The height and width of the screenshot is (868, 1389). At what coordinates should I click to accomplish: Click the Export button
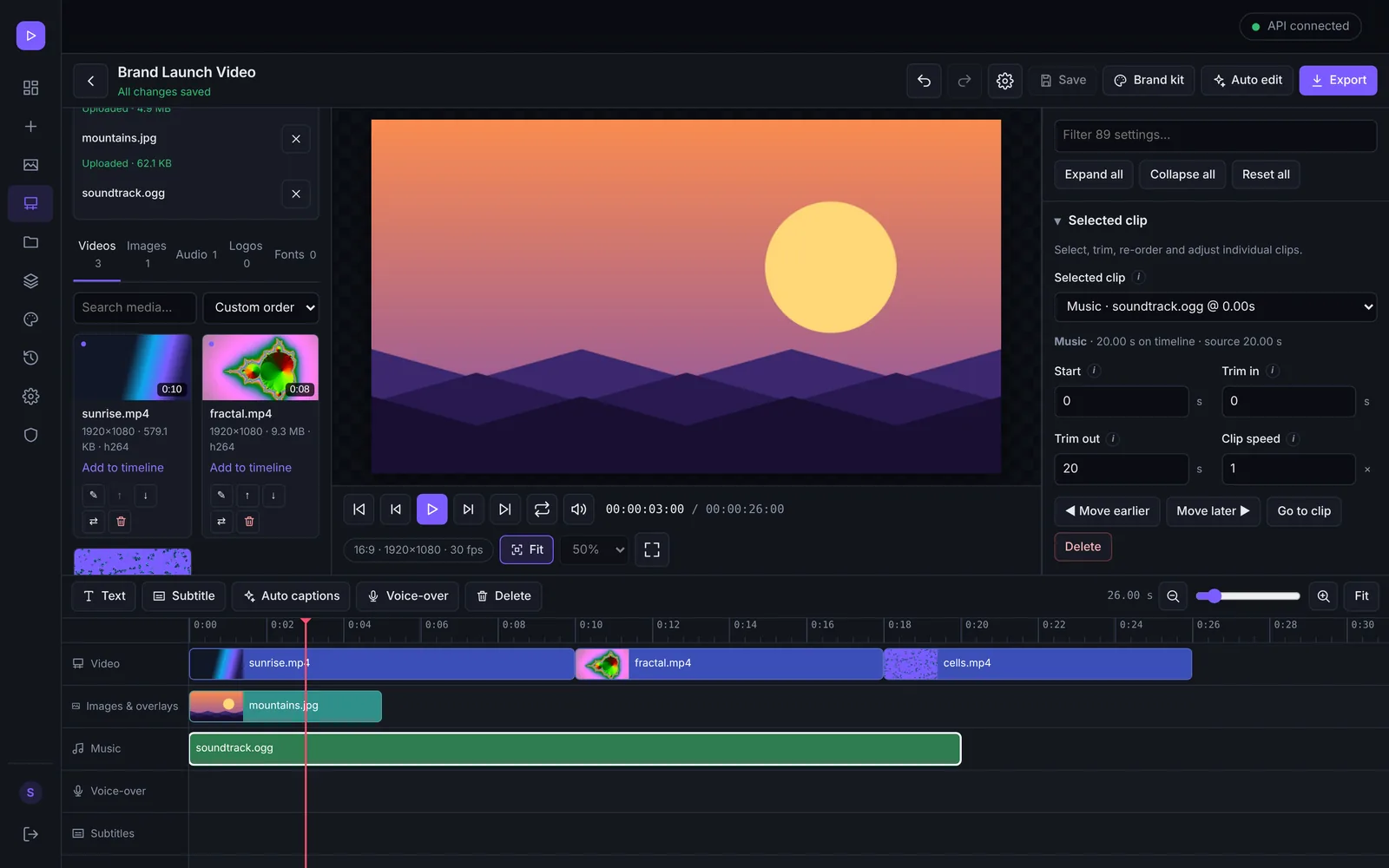[x=1338, y=81]
